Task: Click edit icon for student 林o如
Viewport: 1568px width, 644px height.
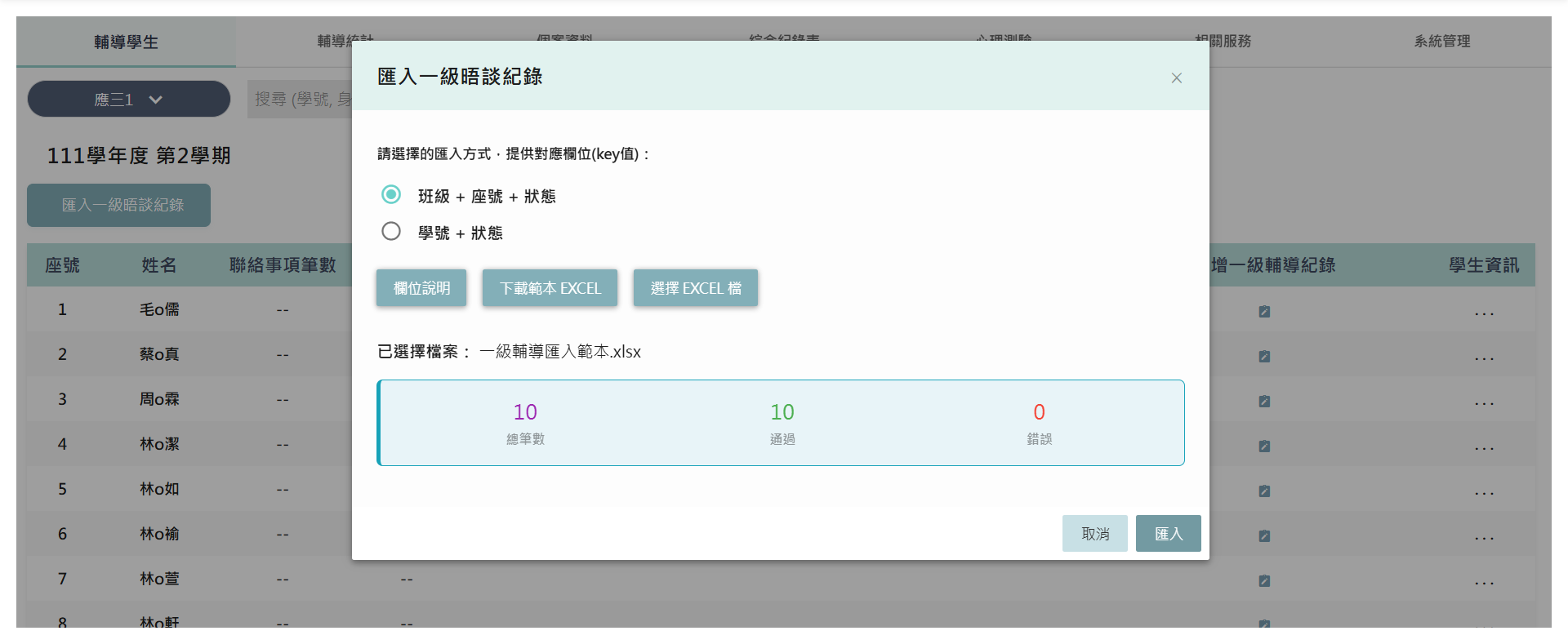Action: 1264,491
